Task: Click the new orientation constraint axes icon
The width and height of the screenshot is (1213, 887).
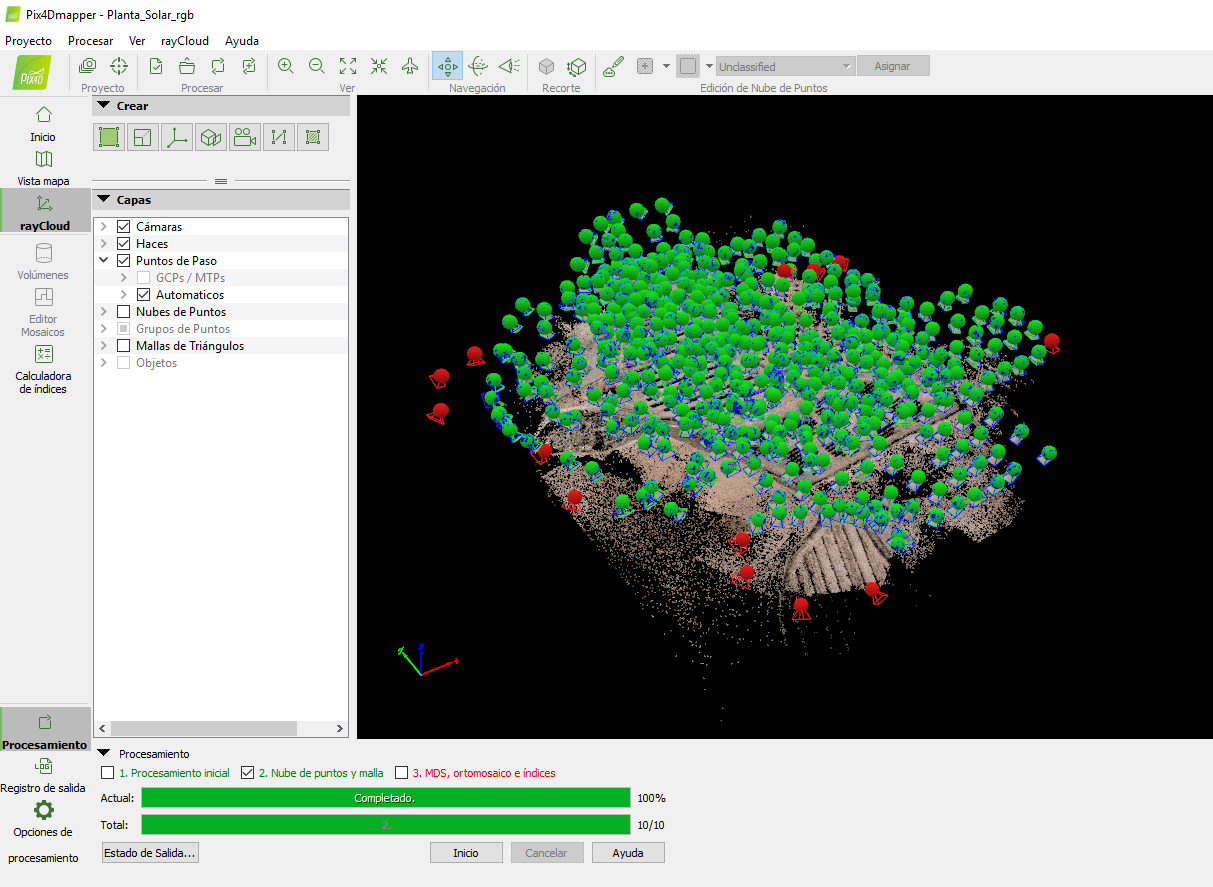Action: pos(177,137)
